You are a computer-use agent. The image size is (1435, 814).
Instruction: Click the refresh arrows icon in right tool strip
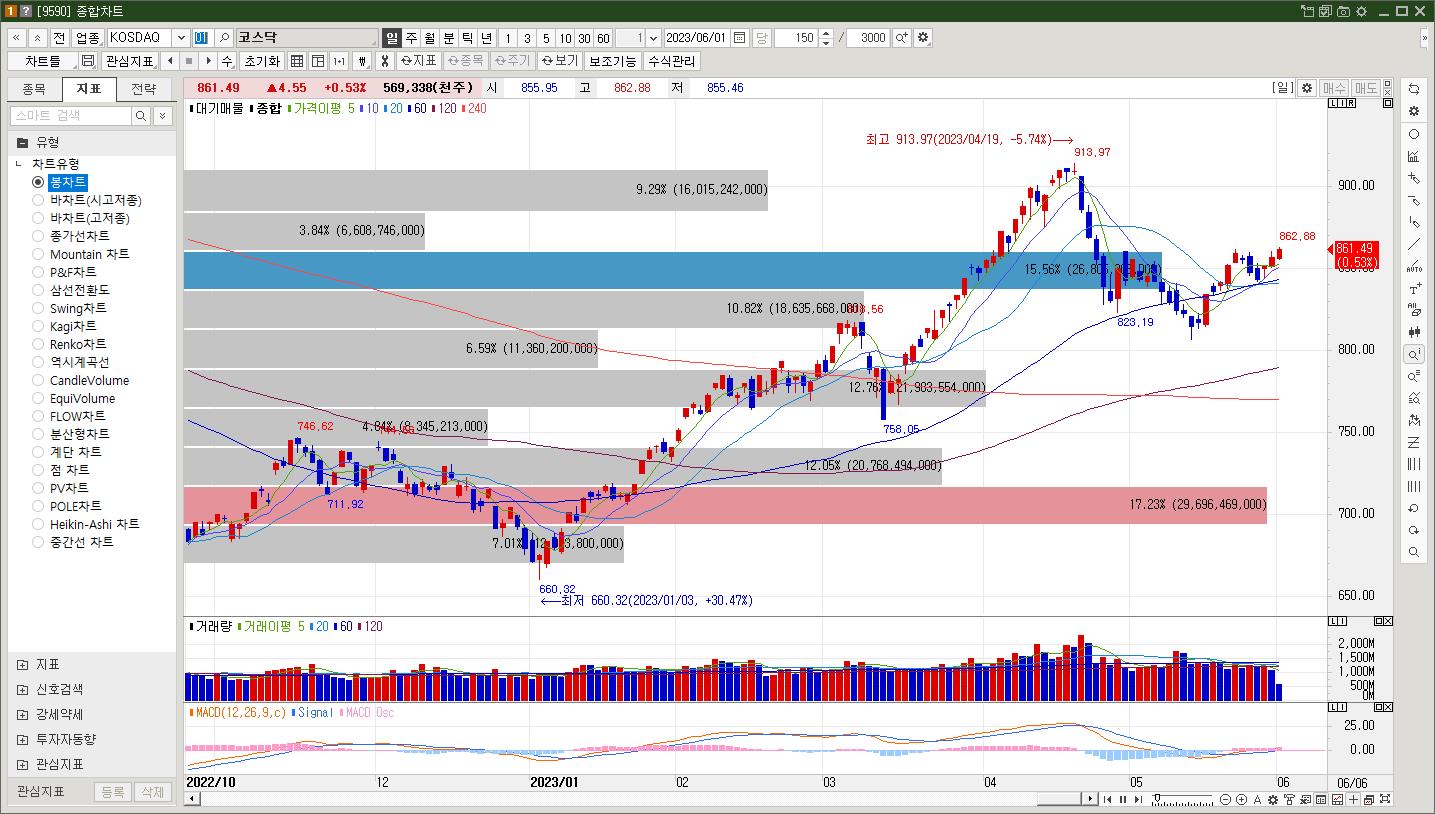(x=1413, y=89)
